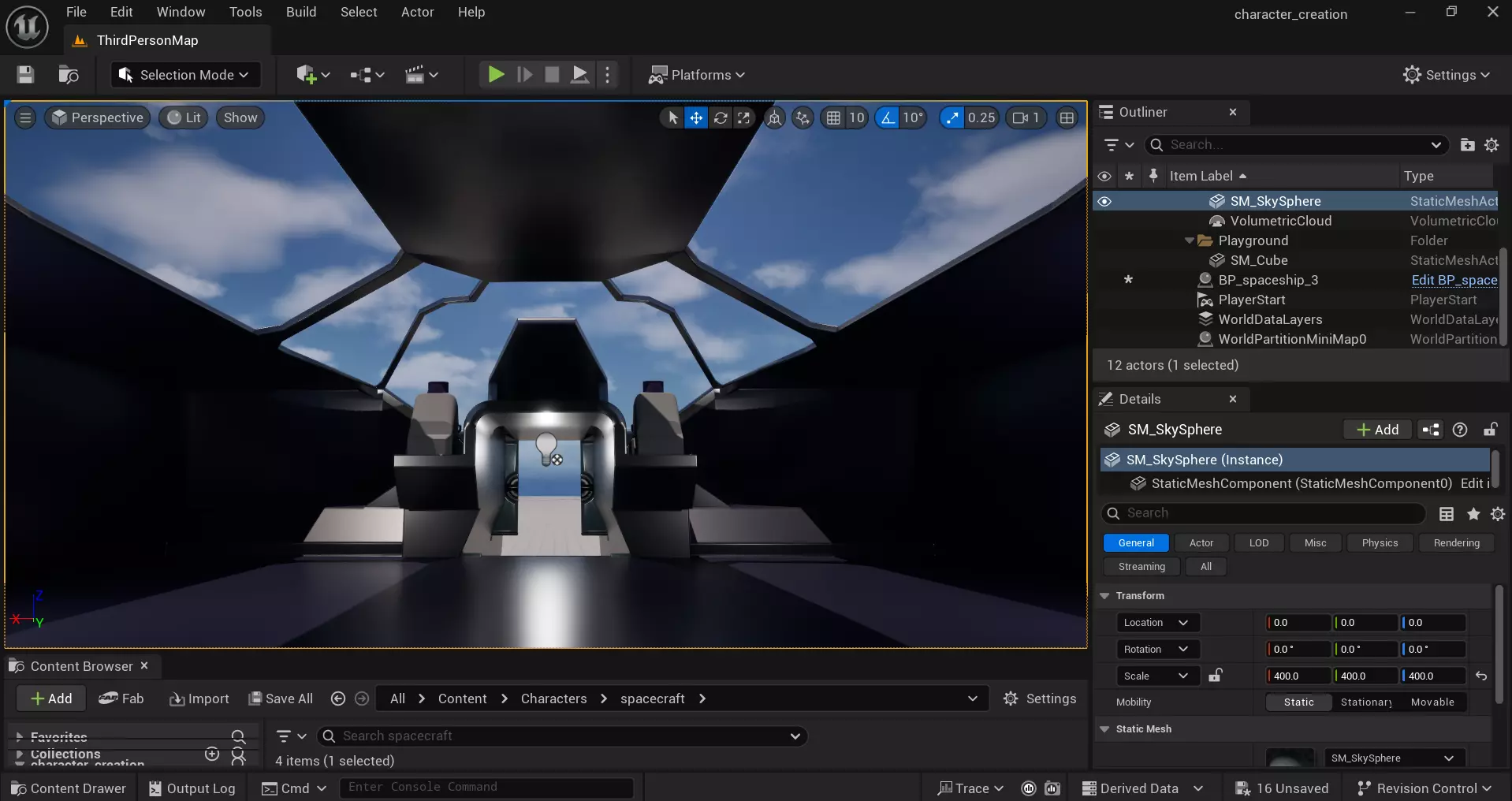
Task: Open the Selection Mode dropdown
Action: tap(184, 75)
